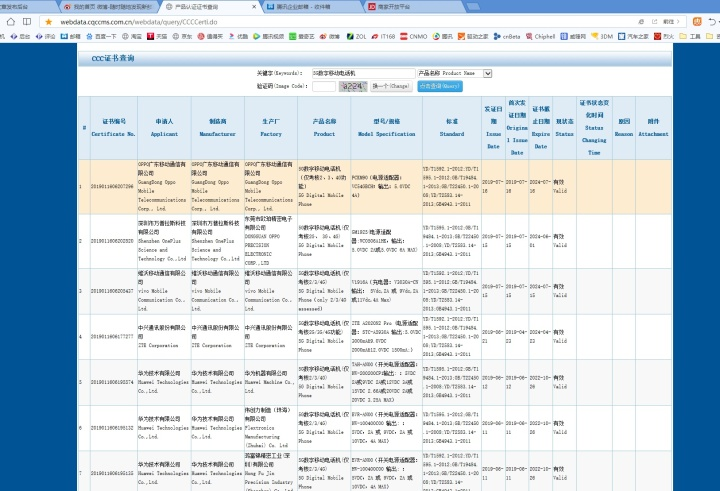
Task: Open the iQiyi (爱奇艺) bookmark
Action: 302,36
